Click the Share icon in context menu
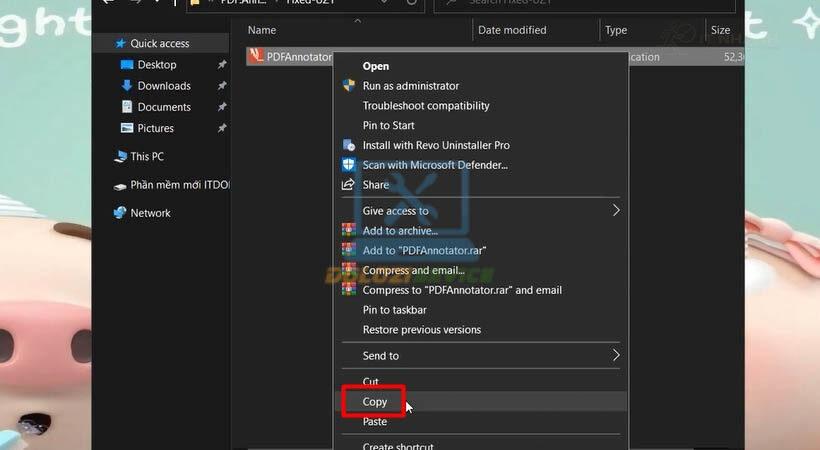Image resolution: width=820 pixels, height=450 pixels. pos(348,185)
